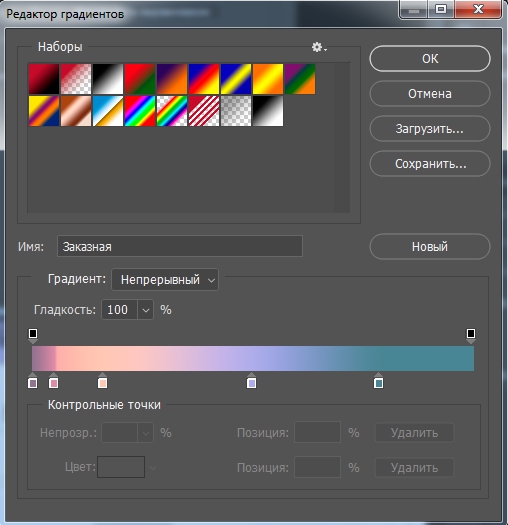Select the red to green gradient preset

[140, 79]
